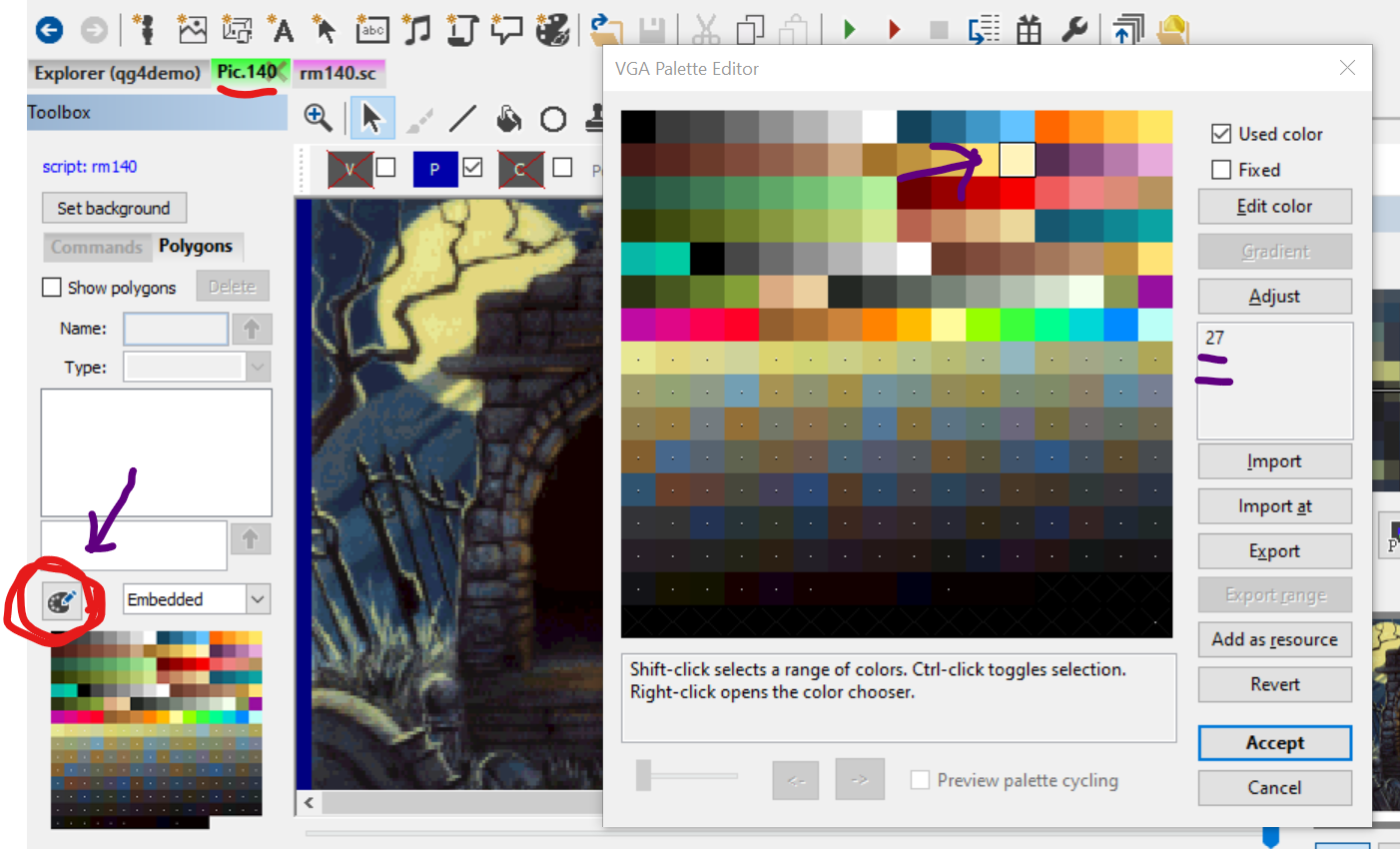Open preferences via the wrench icon
Viewport: 1400px width, 849px height.
coord(1074,30)
